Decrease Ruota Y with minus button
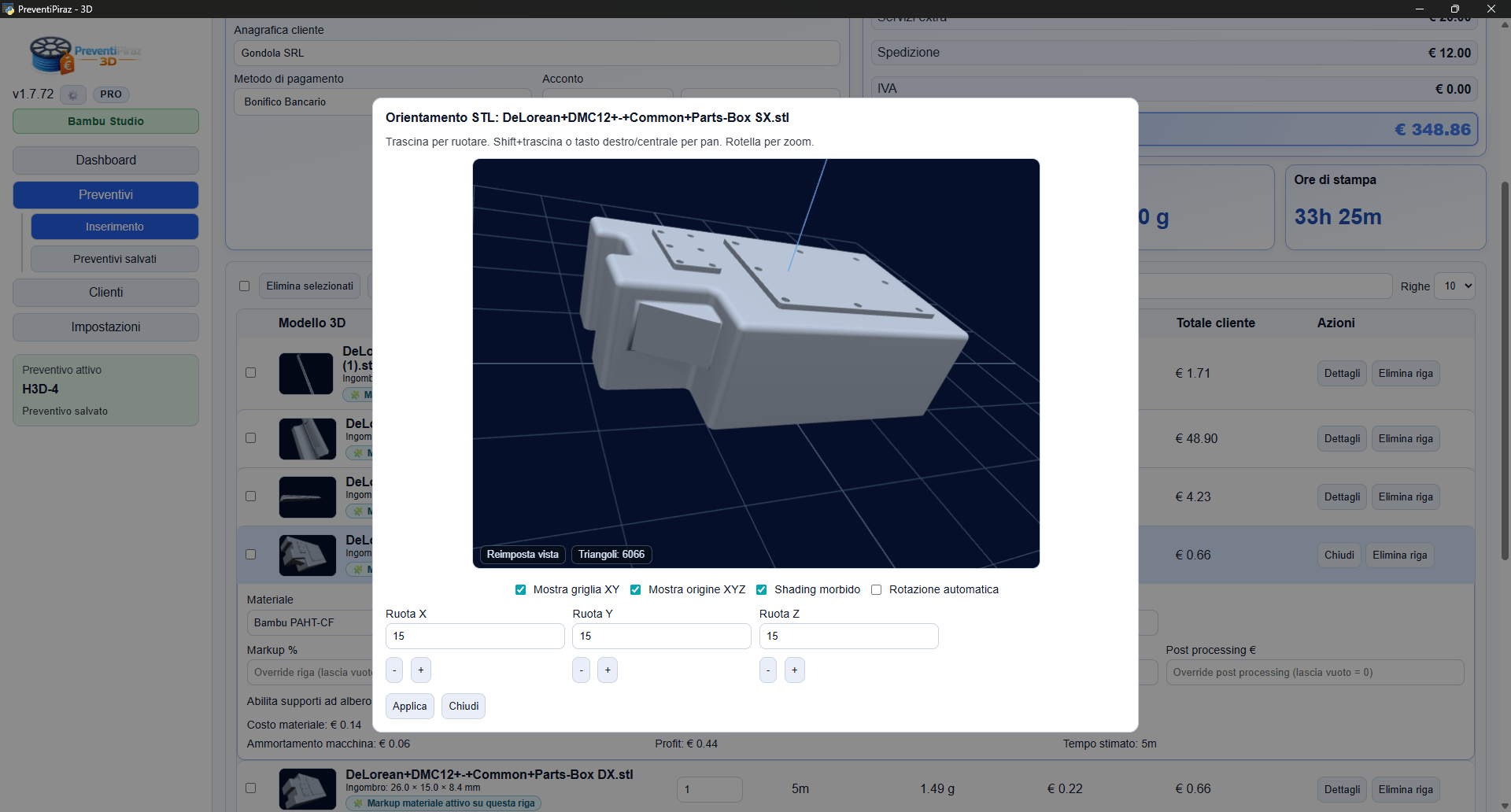 coord(581,670)
